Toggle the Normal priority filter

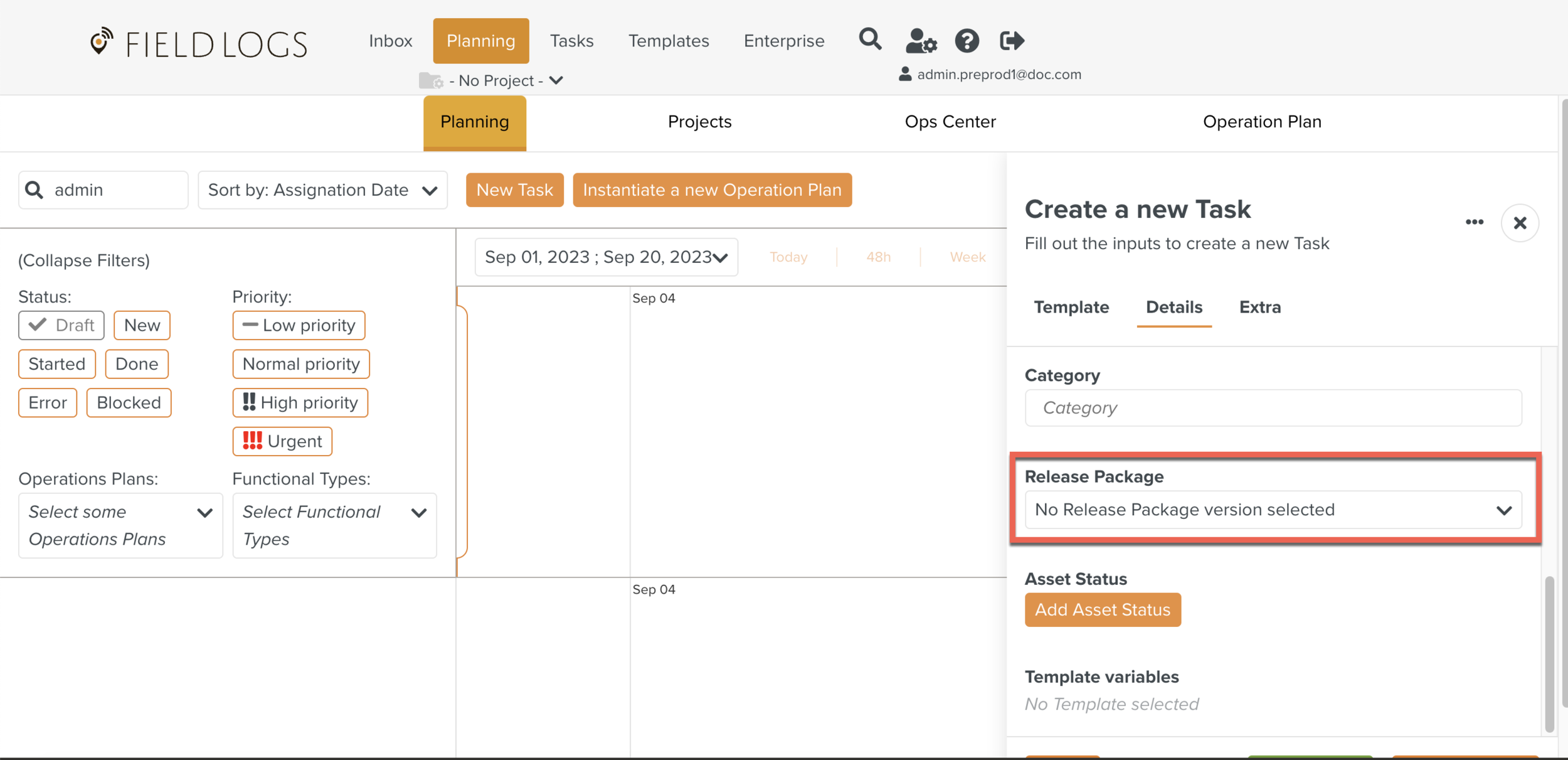pyautogui.click(x=301, y=364)
